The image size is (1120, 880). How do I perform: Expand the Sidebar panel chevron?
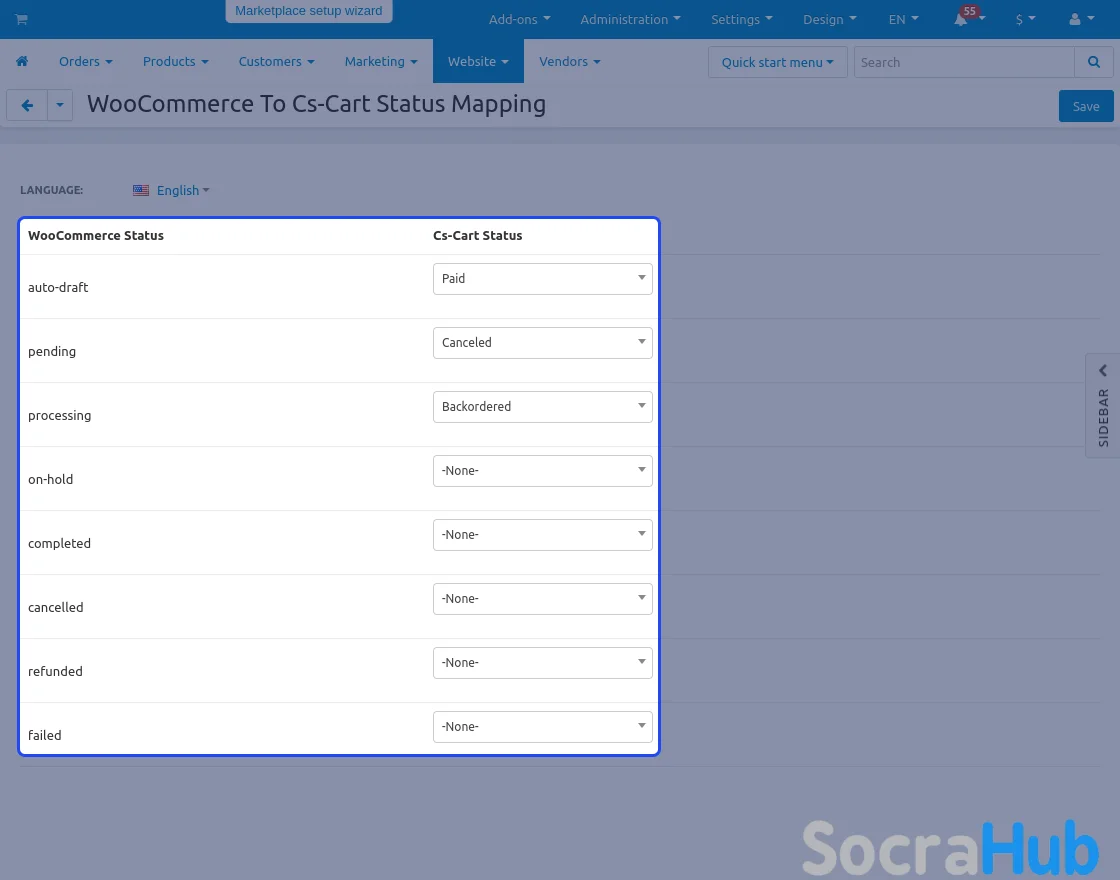tap(1103, 371)
